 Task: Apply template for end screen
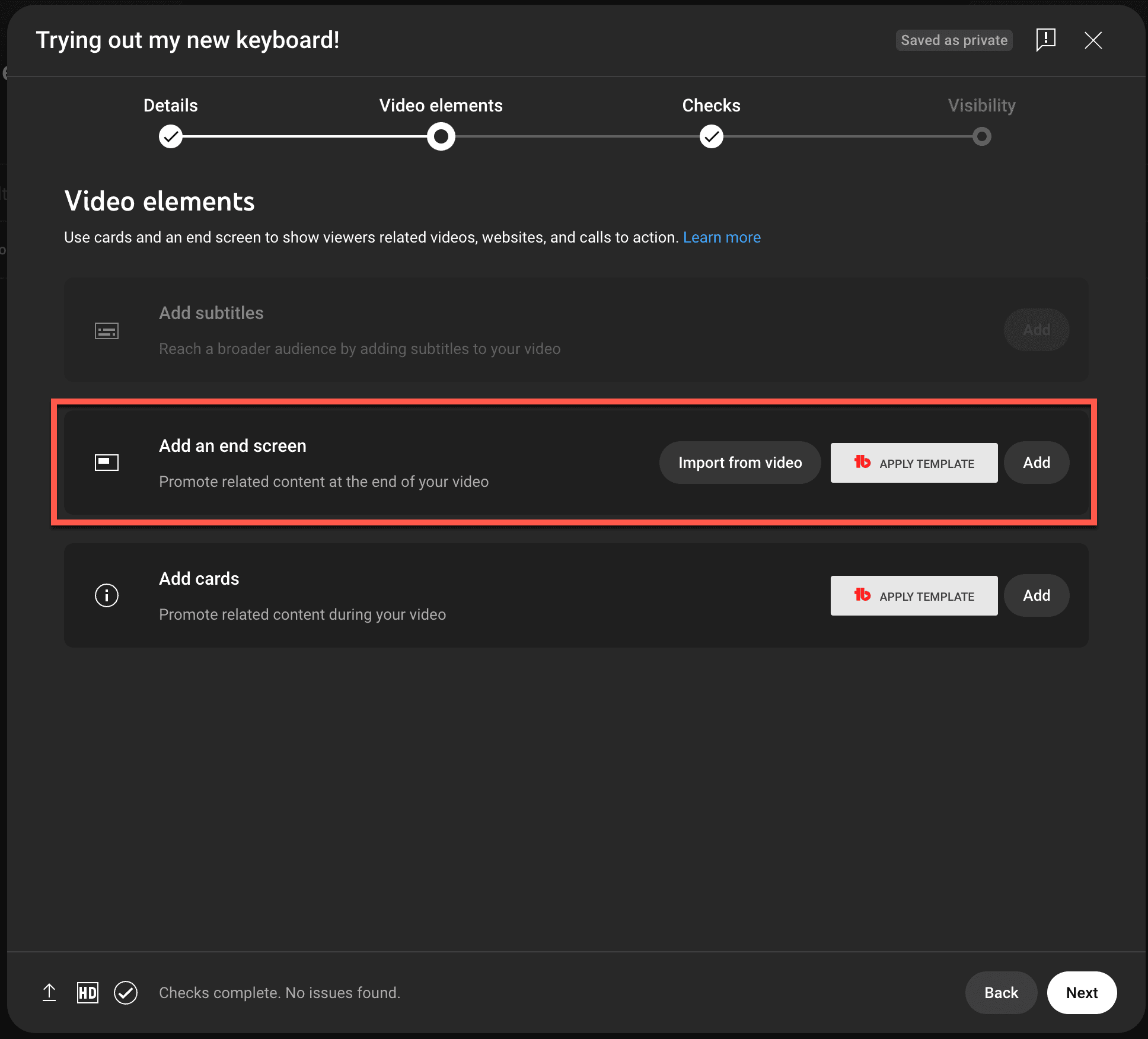(x=914, y=463)
